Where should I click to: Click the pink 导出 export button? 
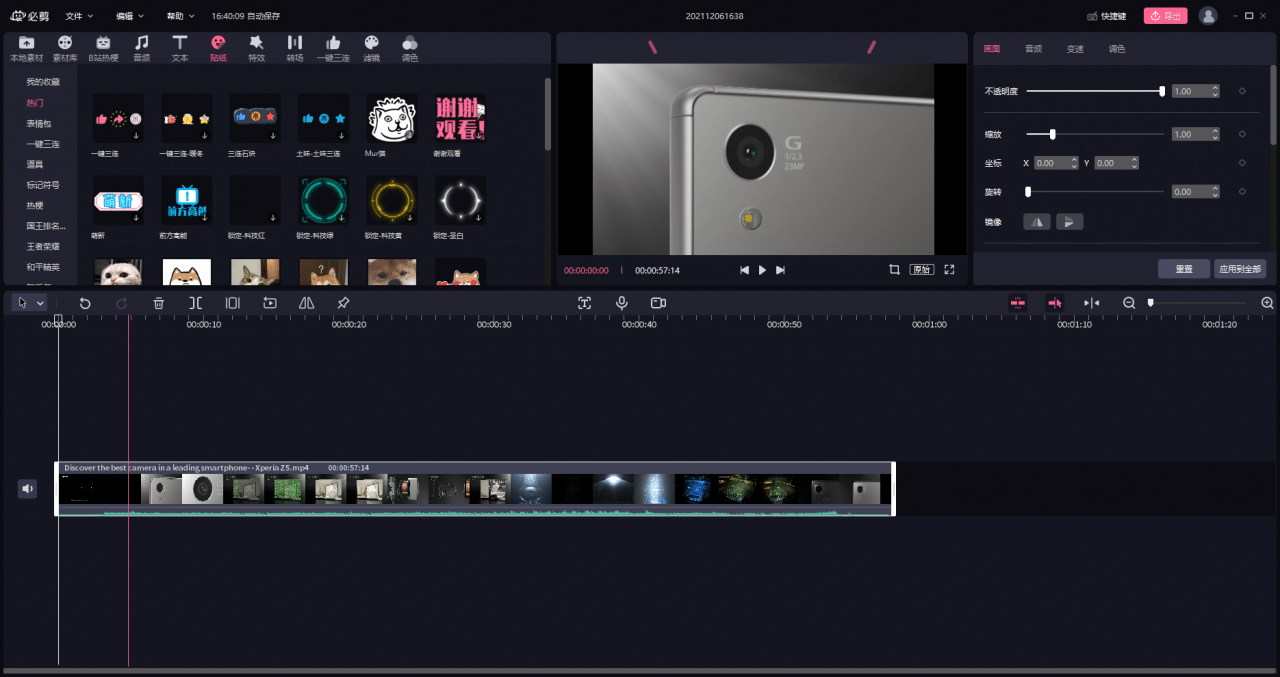point(1165,15)
